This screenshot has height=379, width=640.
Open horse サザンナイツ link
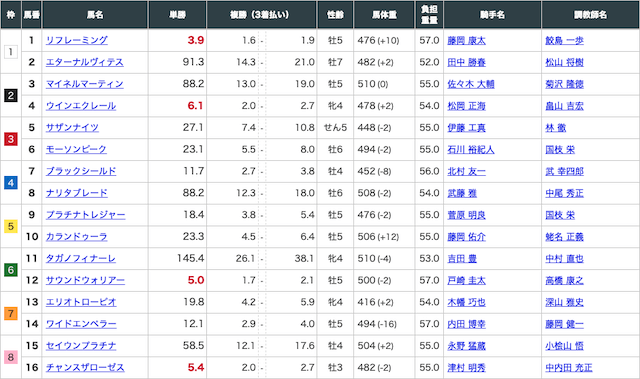[72, 128]
